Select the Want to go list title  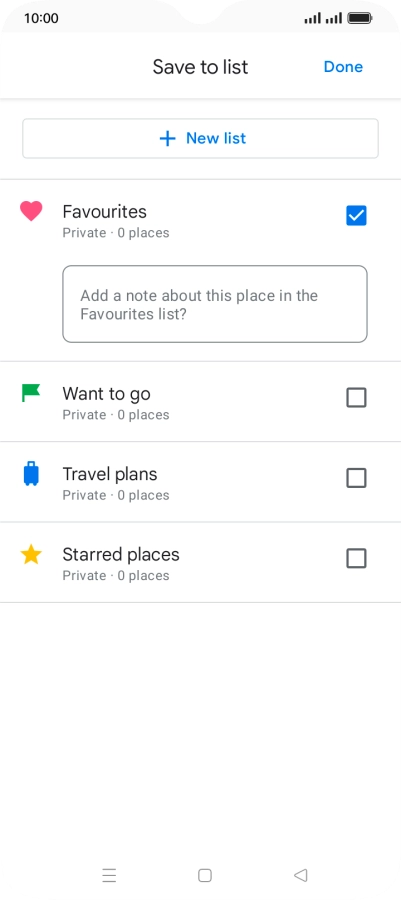(106, 394)
